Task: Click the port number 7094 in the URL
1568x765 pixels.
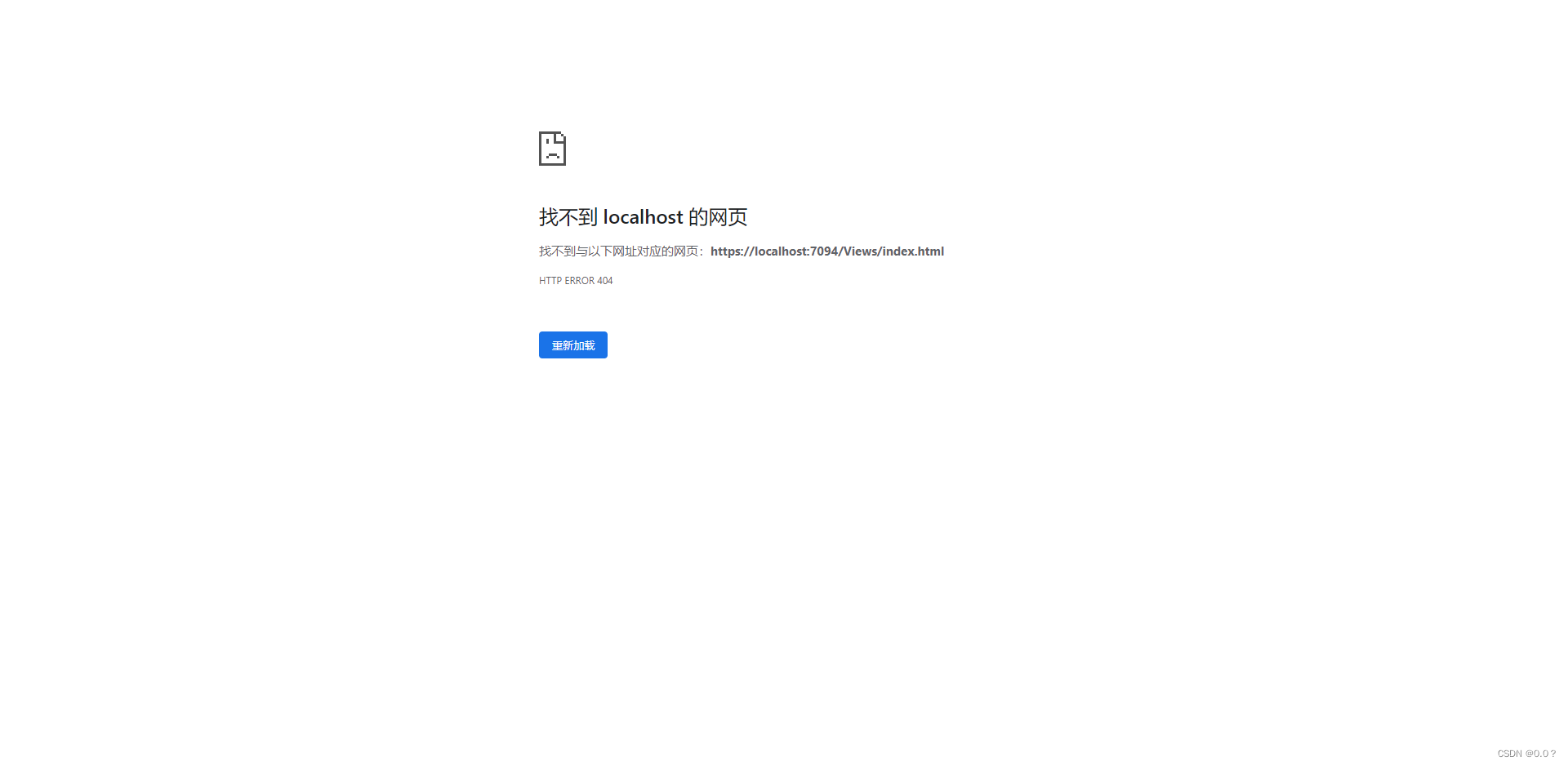Action: (824, 251)
